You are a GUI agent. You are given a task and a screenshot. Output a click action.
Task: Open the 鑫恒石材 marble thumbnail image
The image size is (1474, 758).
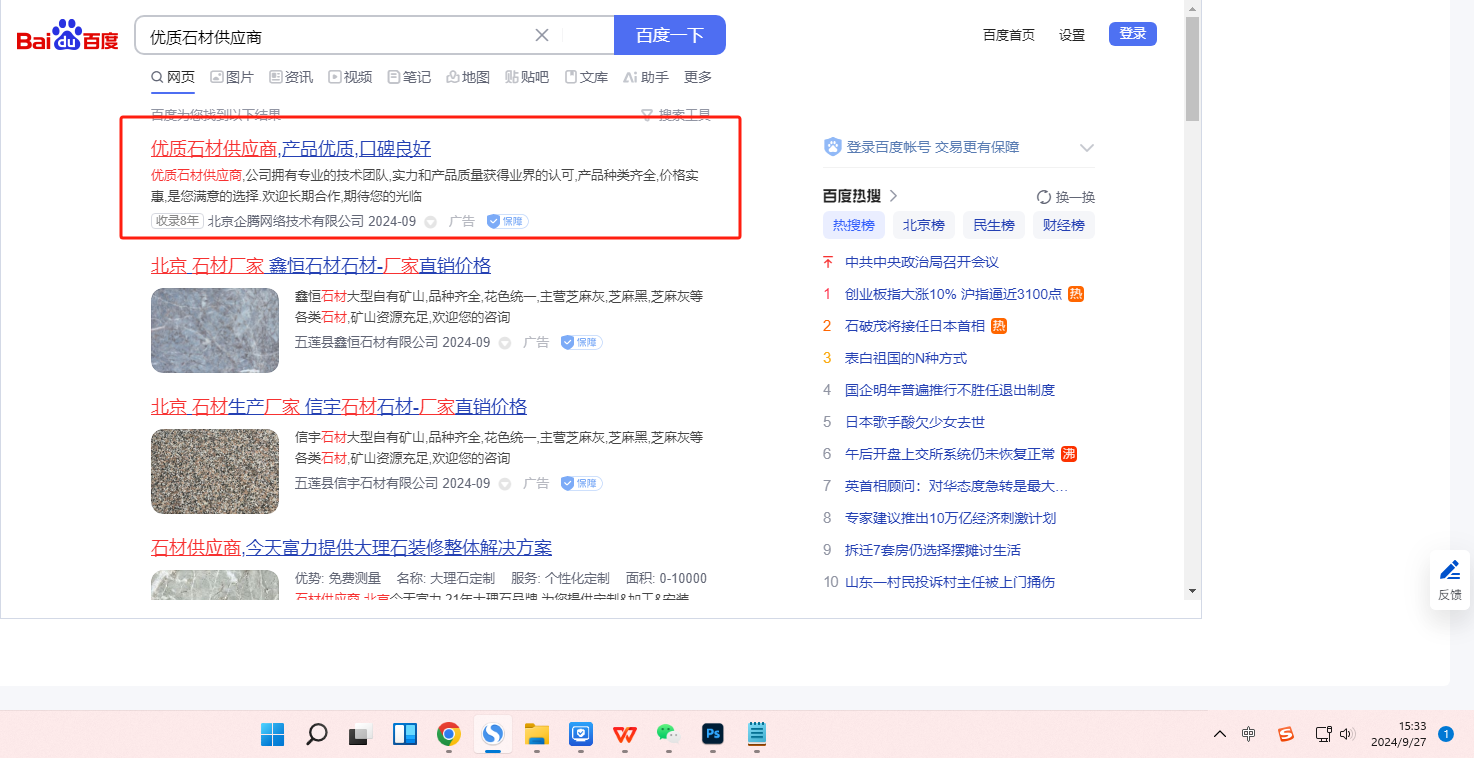coord(215,330)
